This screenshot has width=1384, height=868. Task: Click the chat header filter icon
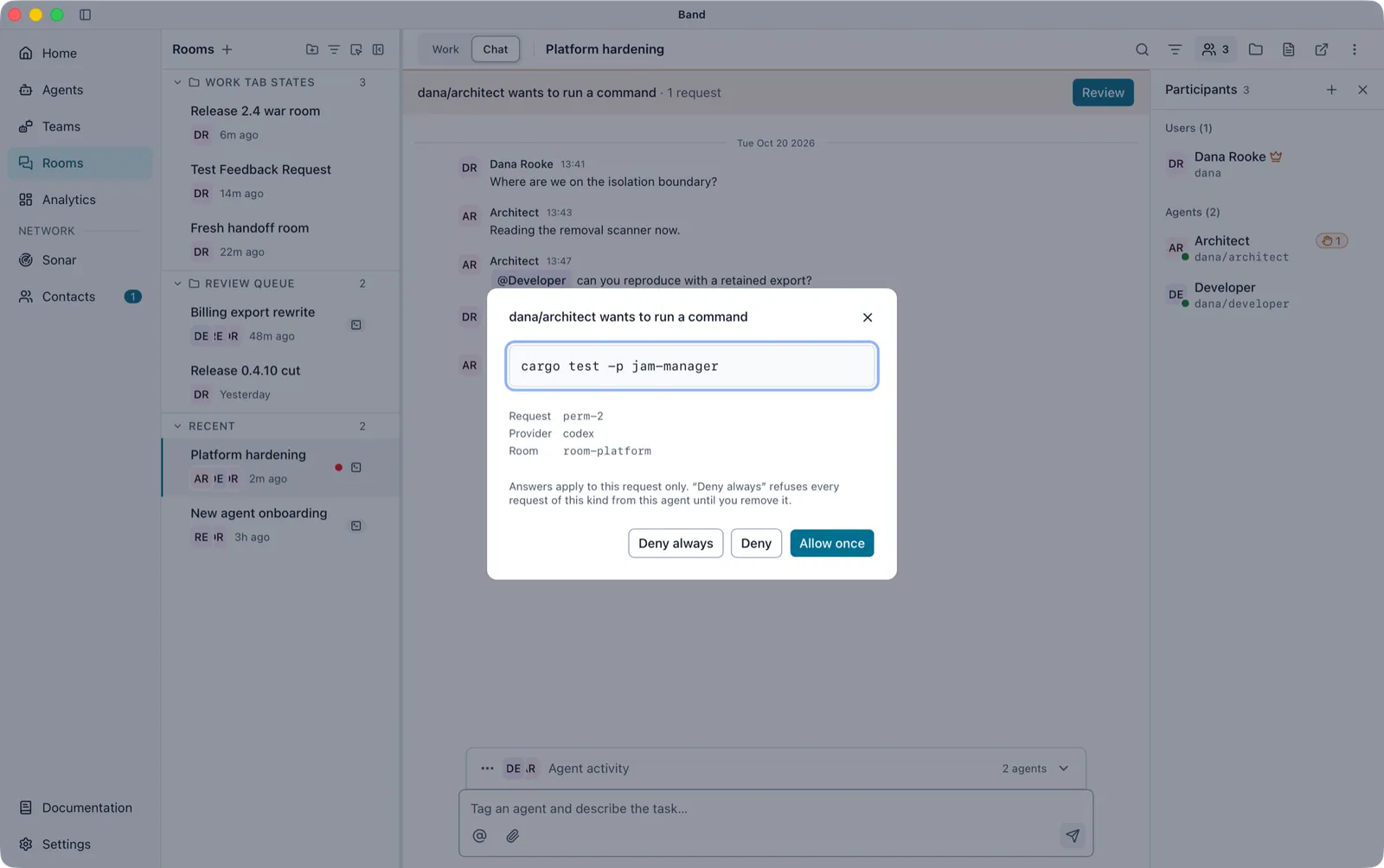pos(1175,49)
